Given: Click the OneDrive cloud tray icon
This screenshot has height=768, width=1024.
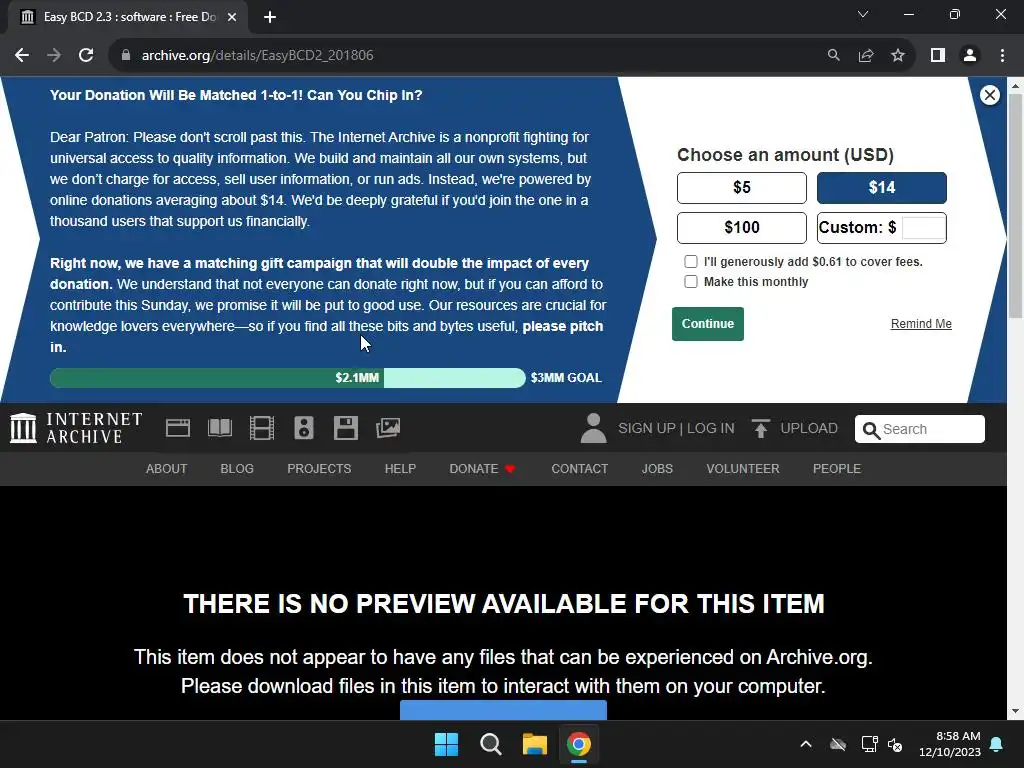Looking at the screenshot, I should (838, 744).
